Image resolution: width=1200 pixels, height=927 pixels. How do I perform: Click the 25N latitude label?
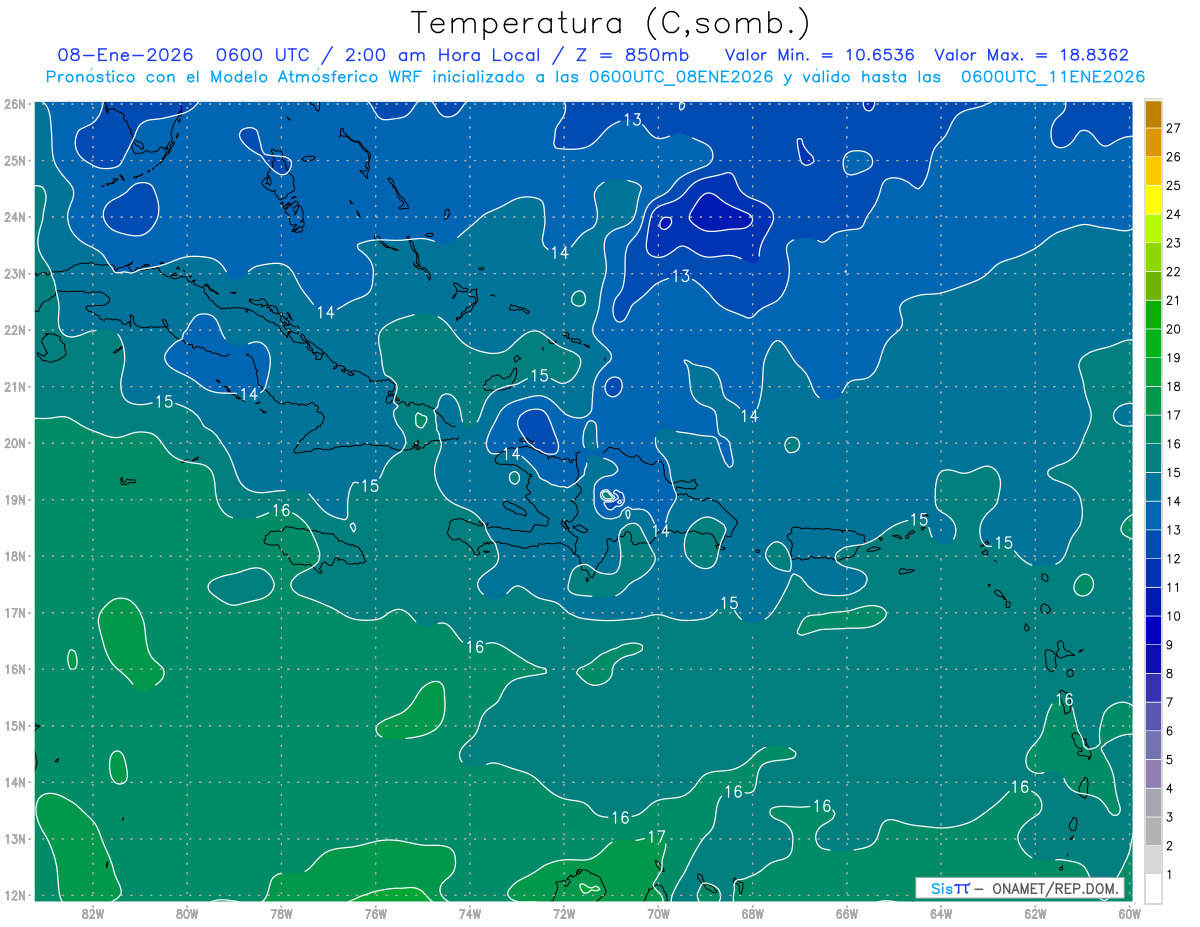pyautogui.click(x=14, y=160)
